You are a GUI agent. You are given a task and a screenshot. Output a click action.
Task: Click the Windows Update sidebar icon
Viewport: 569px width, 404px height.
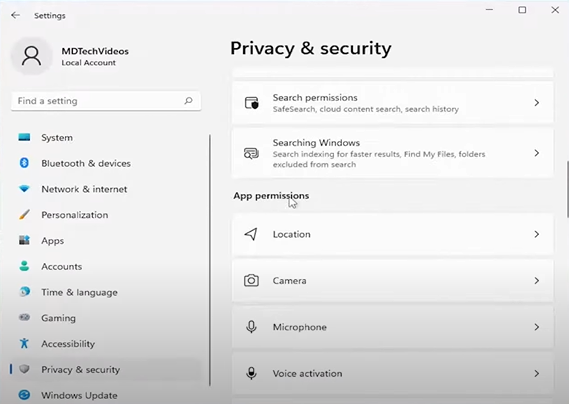tap(24, 395)
